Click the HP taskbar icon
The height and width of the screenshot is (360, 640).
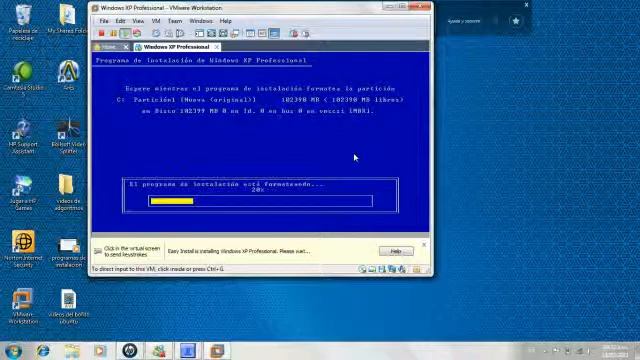click(x=130, y=351)
